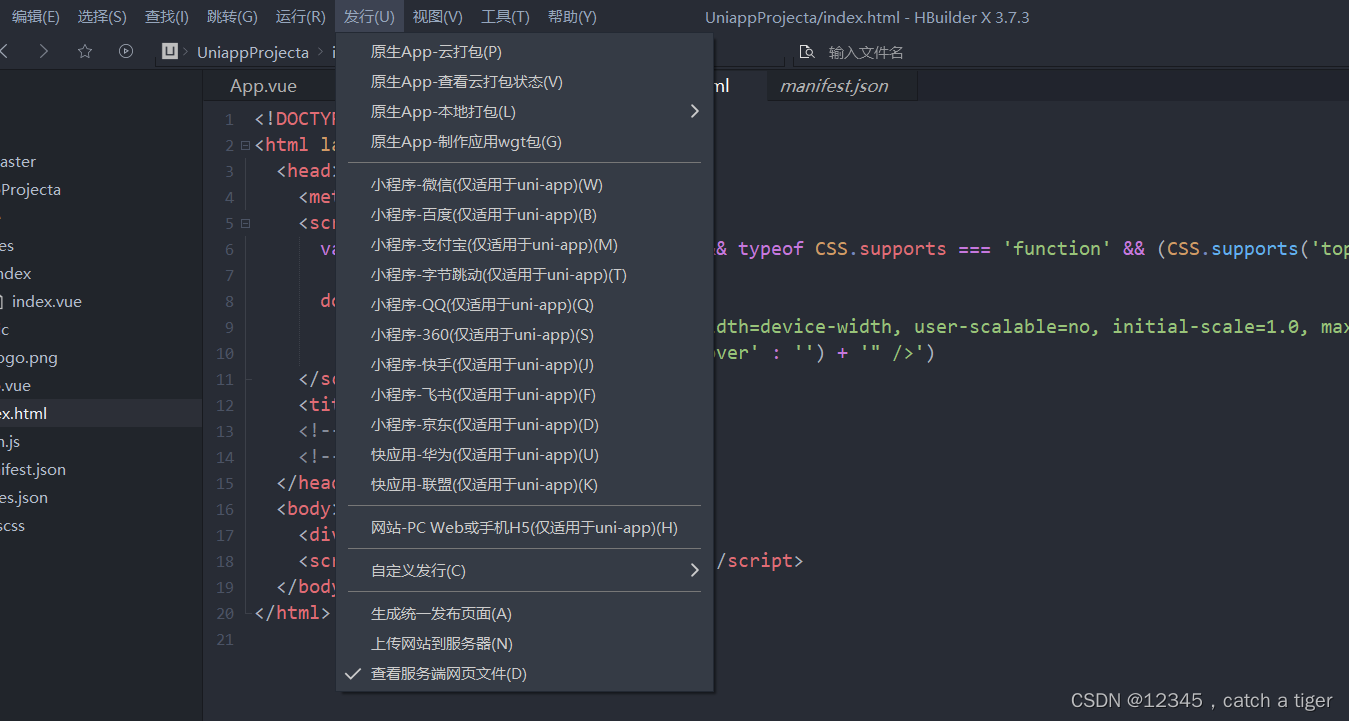
Task: Expand 自定义发行 submenu arrow
Action: (x=694, y=571)
